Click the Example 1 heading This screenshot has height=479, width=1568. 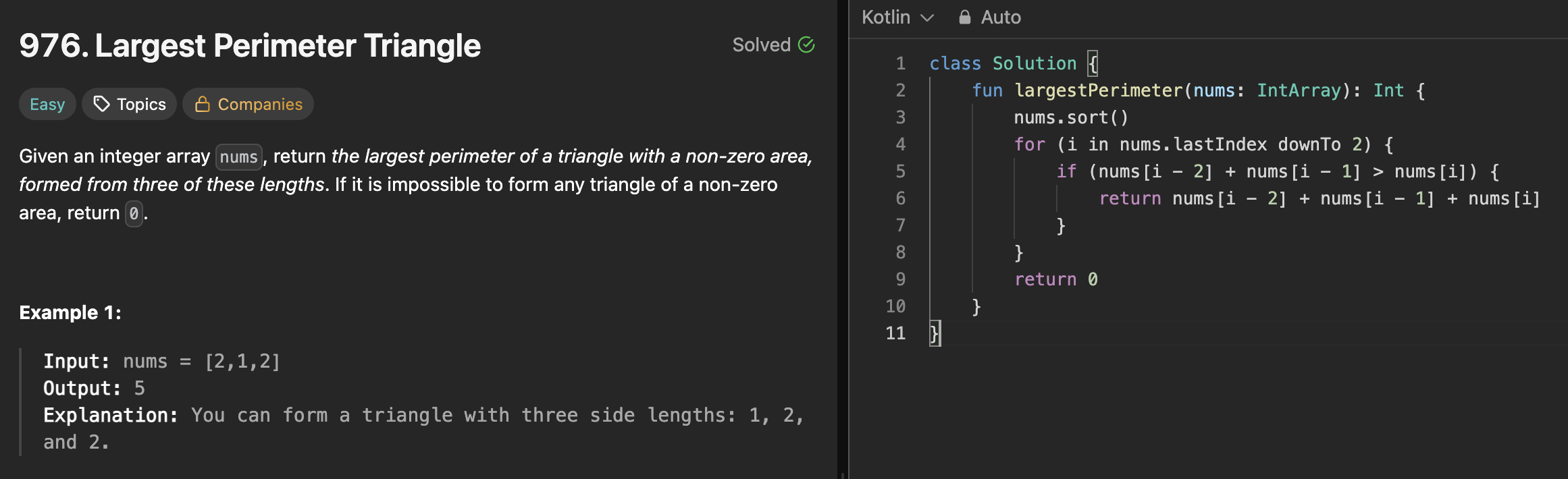tap(70, 312)
